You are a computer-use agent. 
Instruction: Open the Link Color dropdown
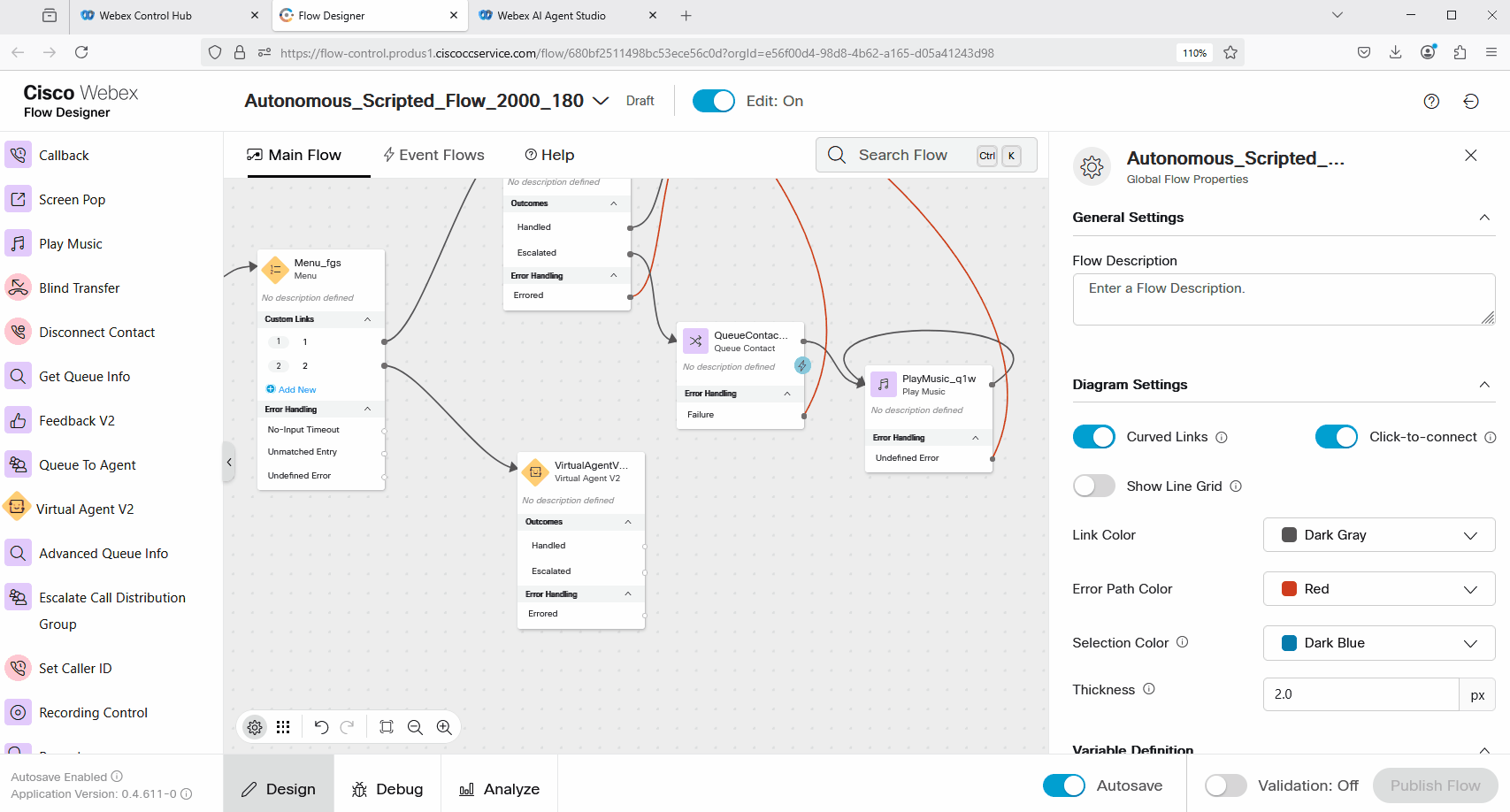pos(1378,535)
